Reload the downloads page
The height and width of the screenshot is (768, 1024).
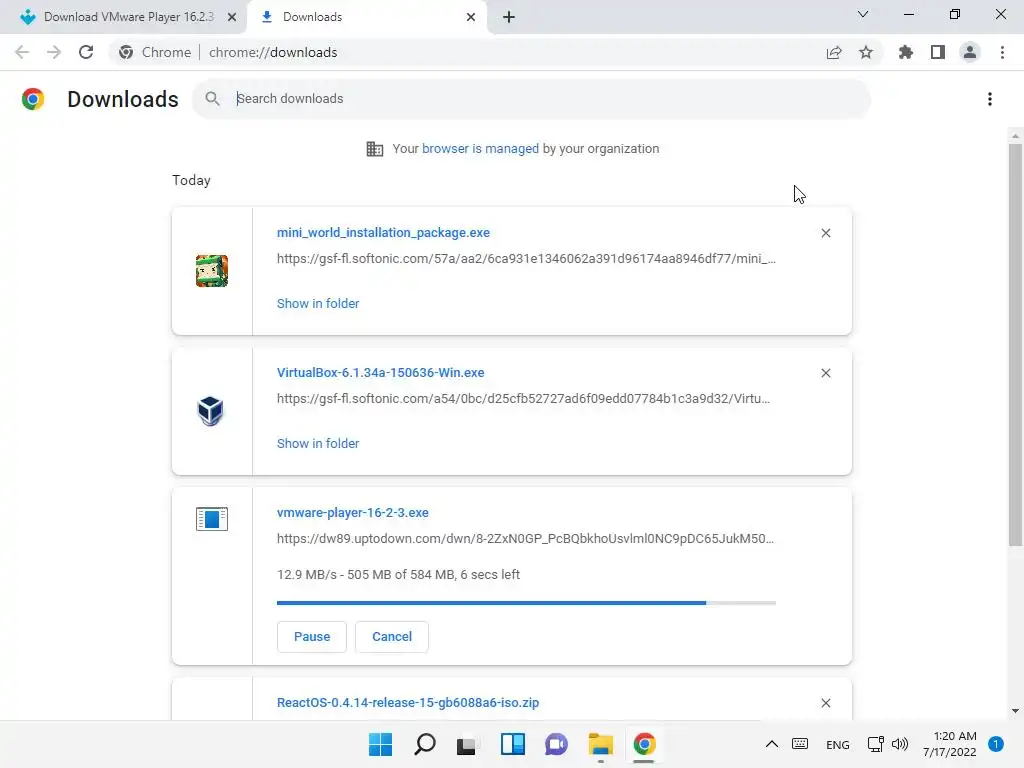click(86, 52)
